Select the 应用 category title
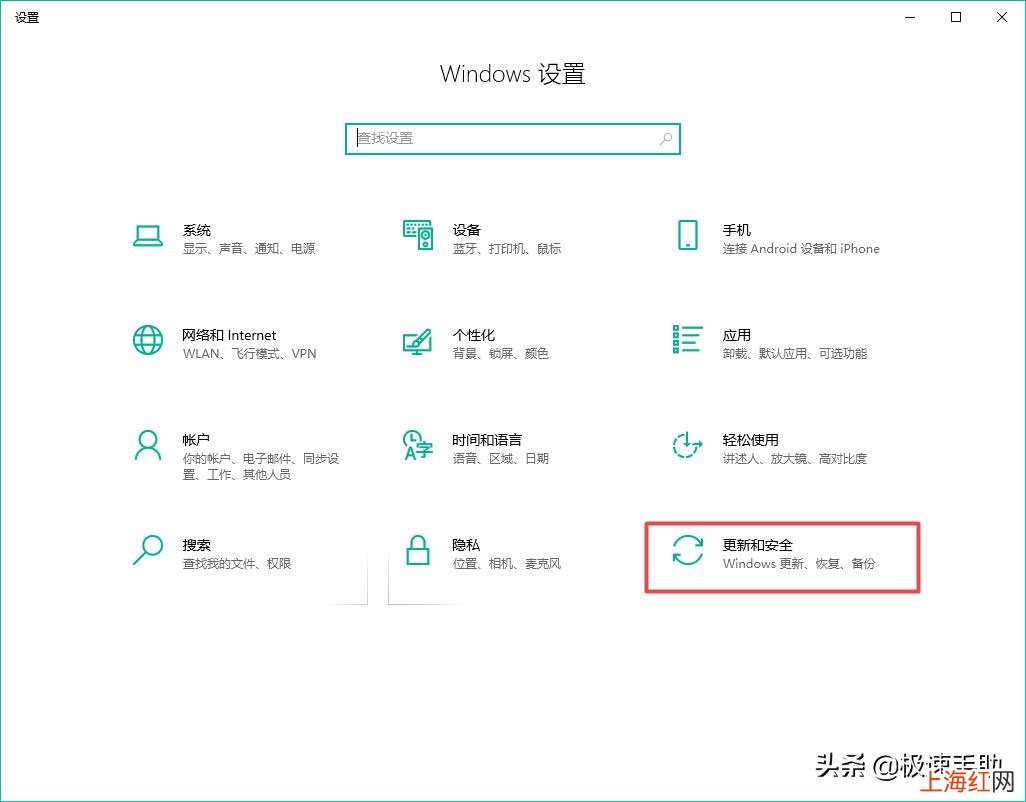The image size is (1026, 802). tap(737, 335)
